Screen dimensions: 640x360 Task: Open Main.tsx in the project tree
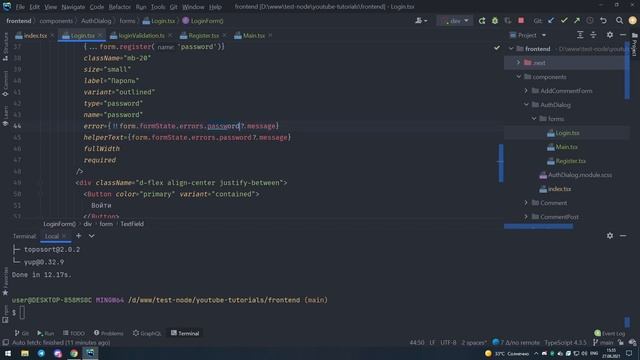tap(567, 147)
